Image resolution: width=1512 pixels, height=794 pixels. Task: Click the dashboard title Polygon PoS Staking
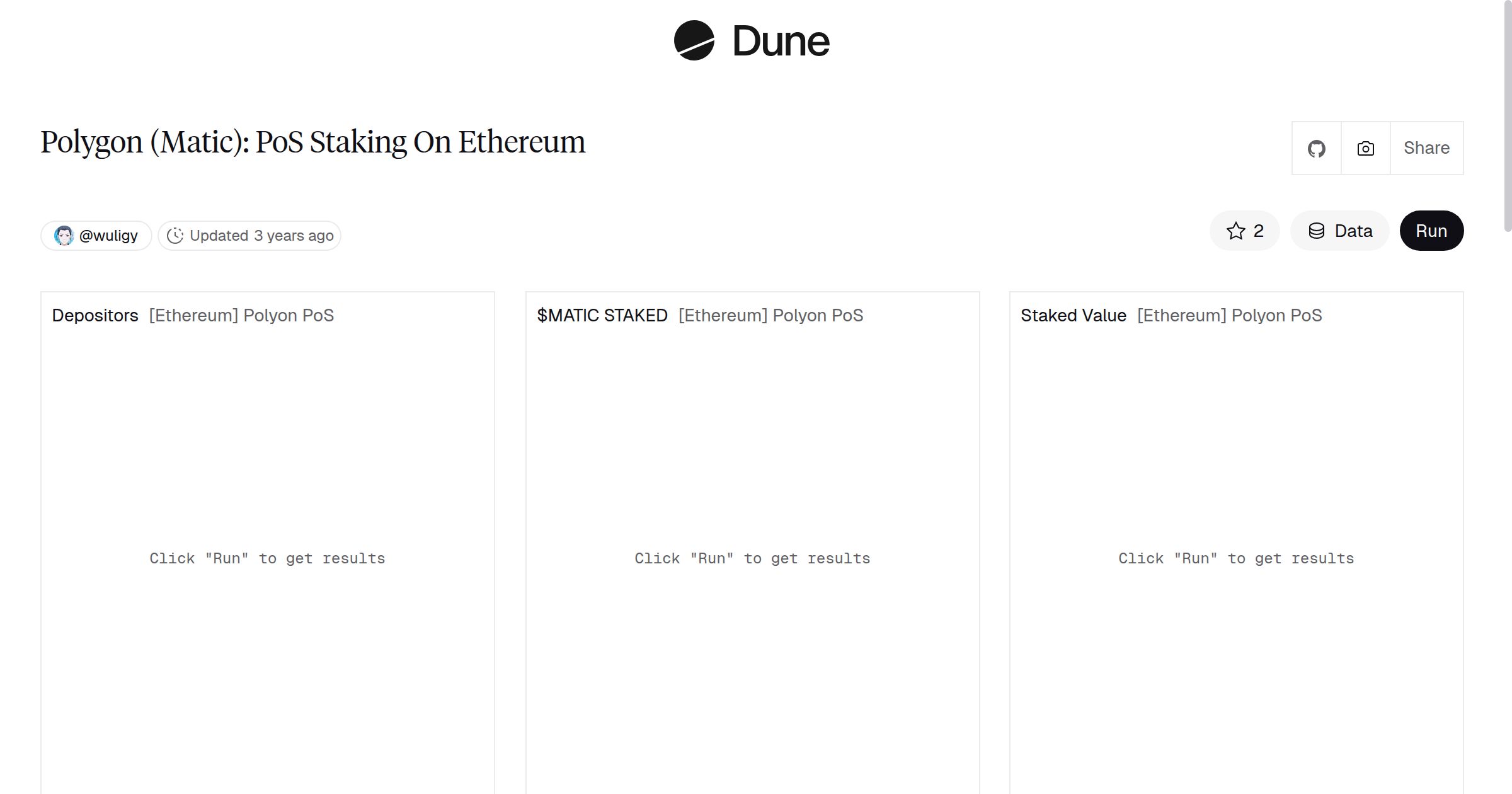(312, 142)
